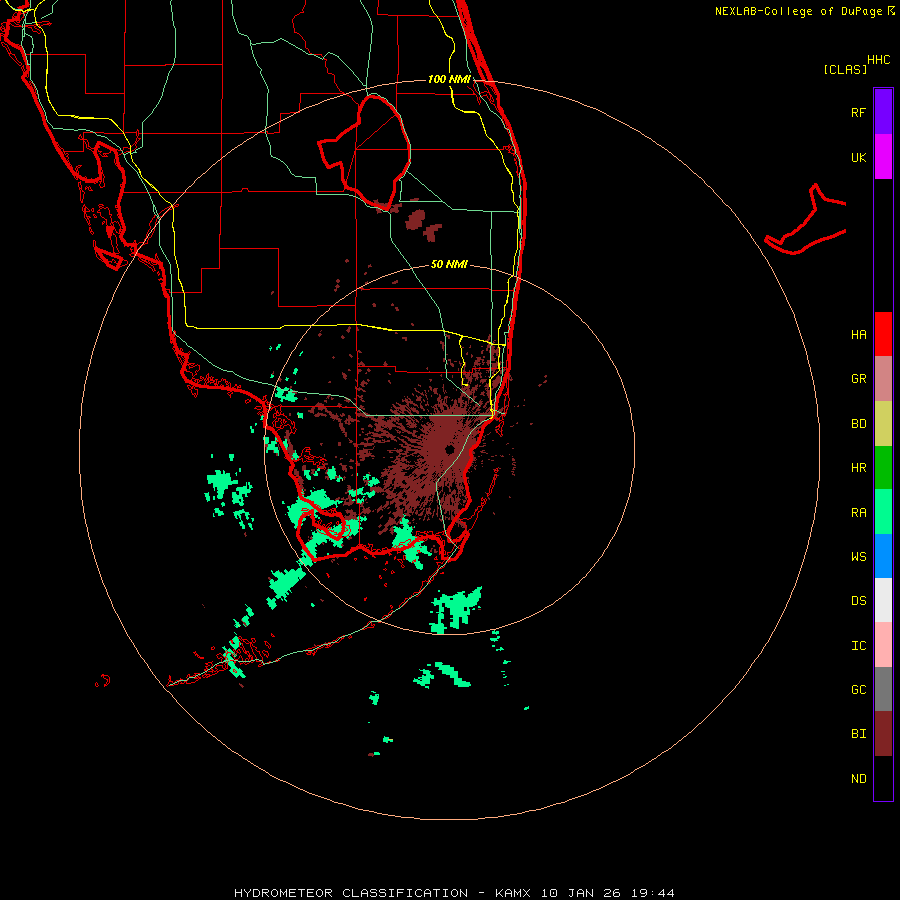Viewport: 900px width, 900px height.
Task: Click the DS white legend swatch
Action: point(883,600)
